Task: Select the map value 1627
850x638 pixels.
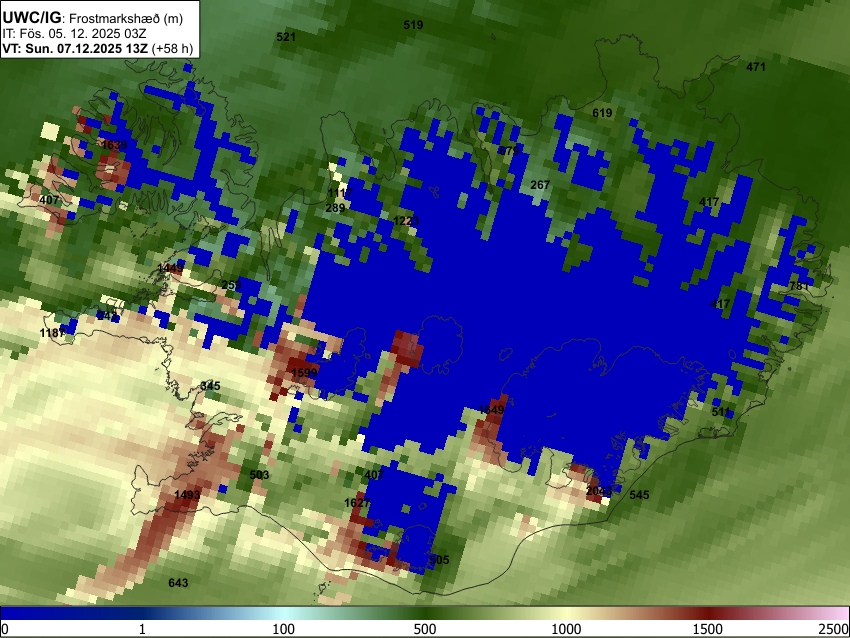Action: point(357,502)
